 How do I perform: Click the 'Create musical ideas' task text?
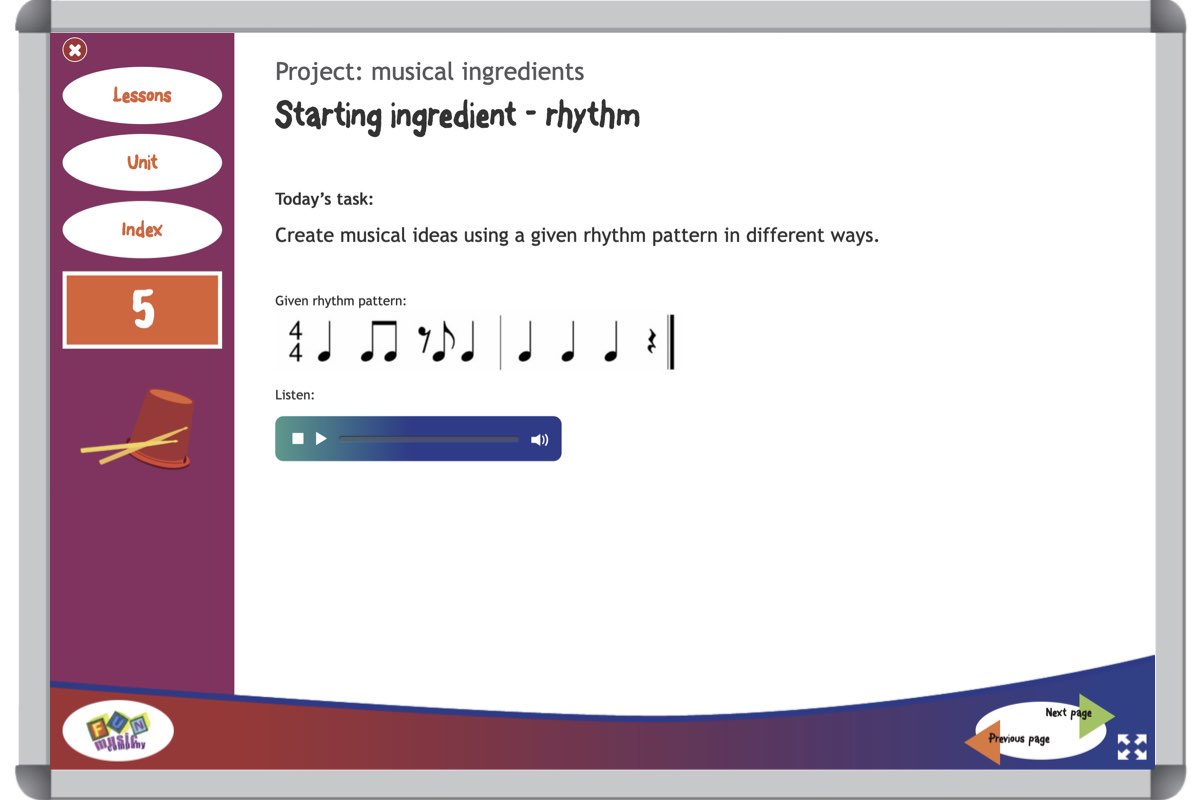click(576, 236)
